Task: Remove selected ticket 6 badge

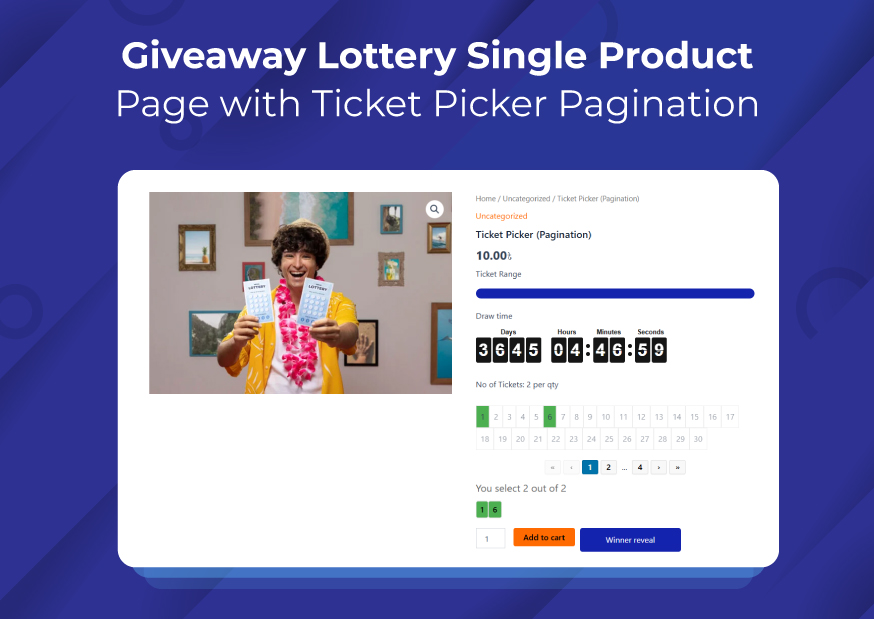Action: [495, 510]
